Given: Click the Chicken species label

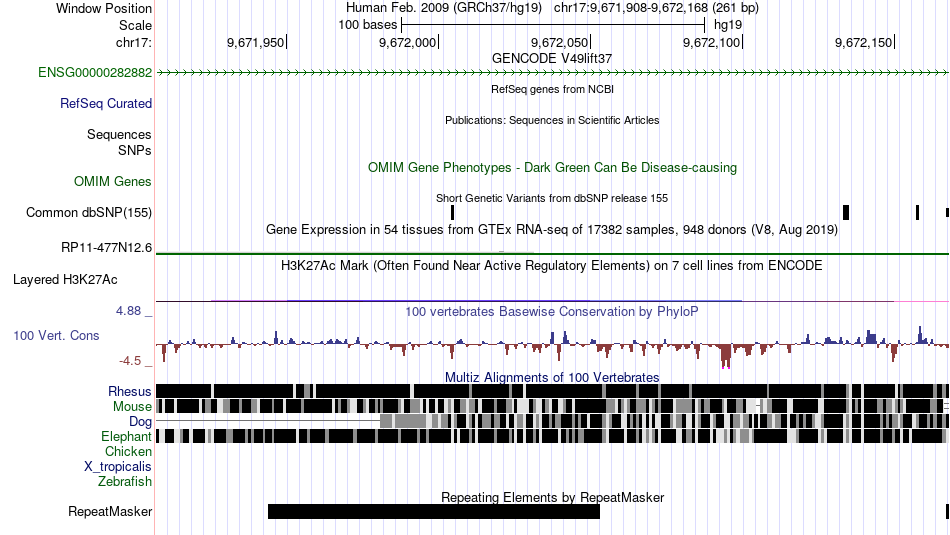Looking at the screenshot, I should (x=128, y=452).
